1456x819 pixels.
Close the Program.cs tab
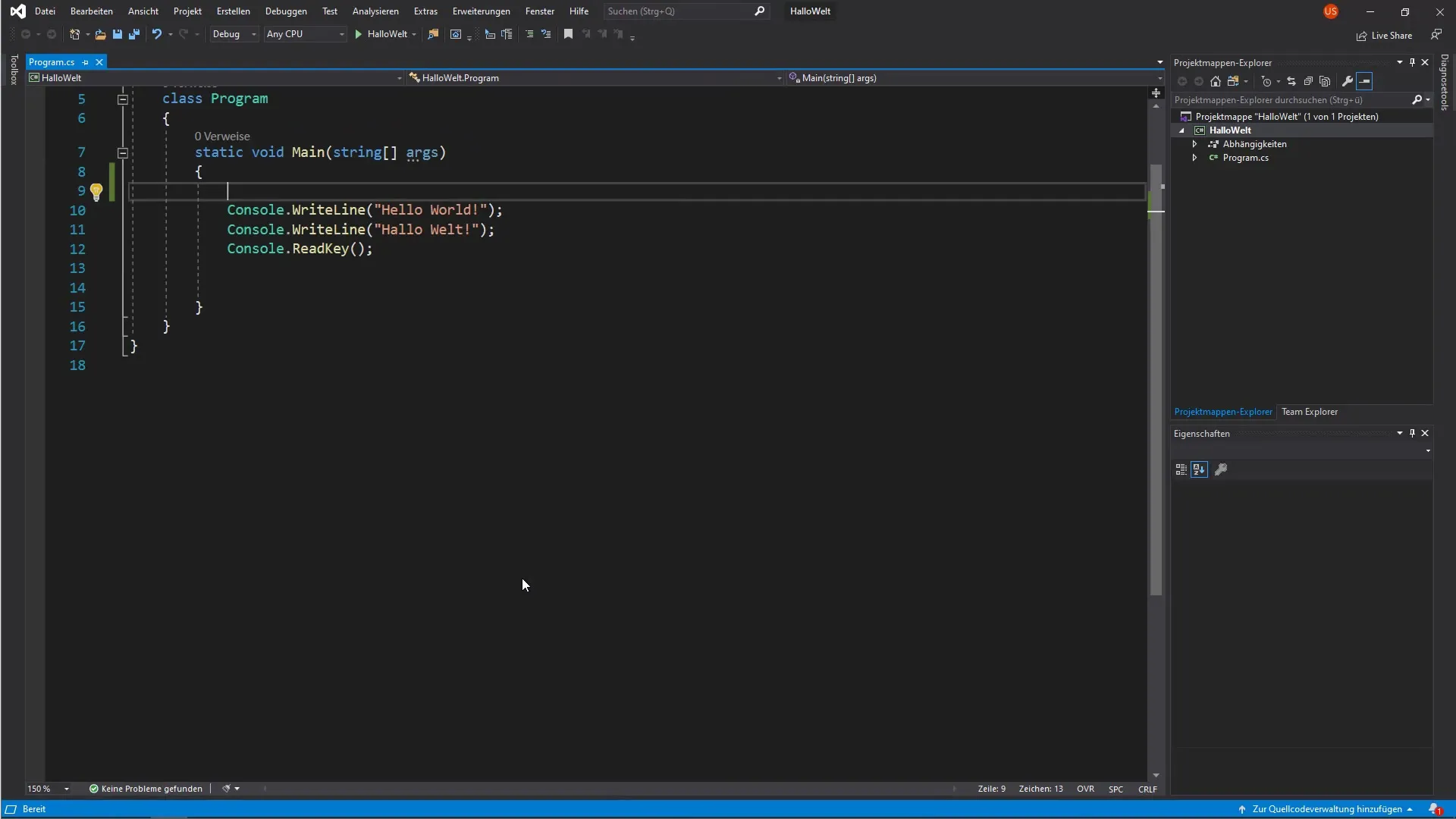point(99,62)
